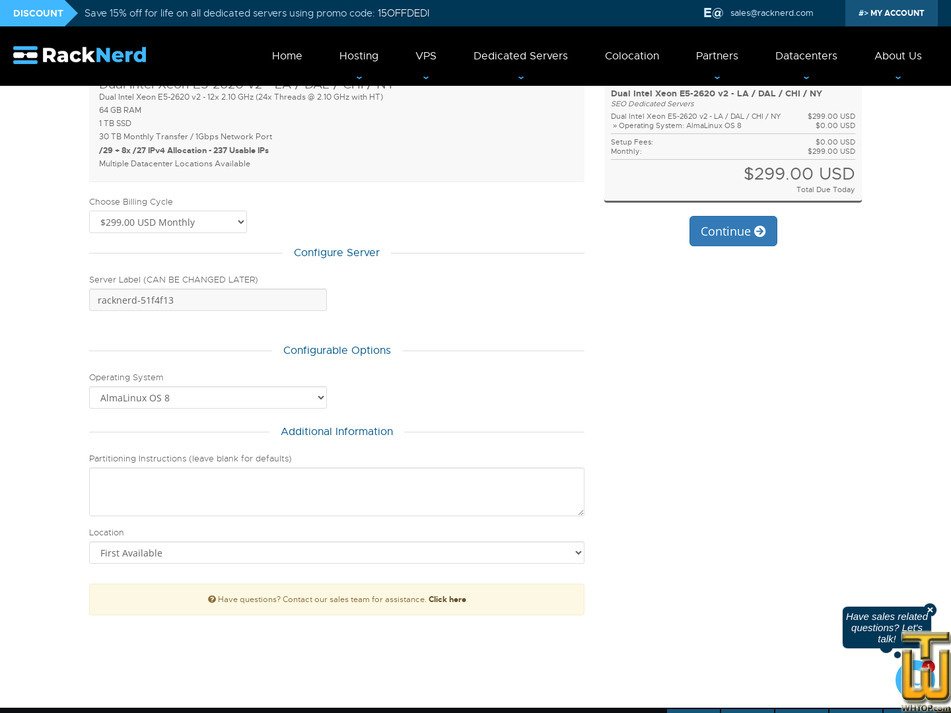The image size is (951, 713).
Task: Open the Operating System dropdown showing AlmaLinux OS 8
Action: tap(207, 397)
